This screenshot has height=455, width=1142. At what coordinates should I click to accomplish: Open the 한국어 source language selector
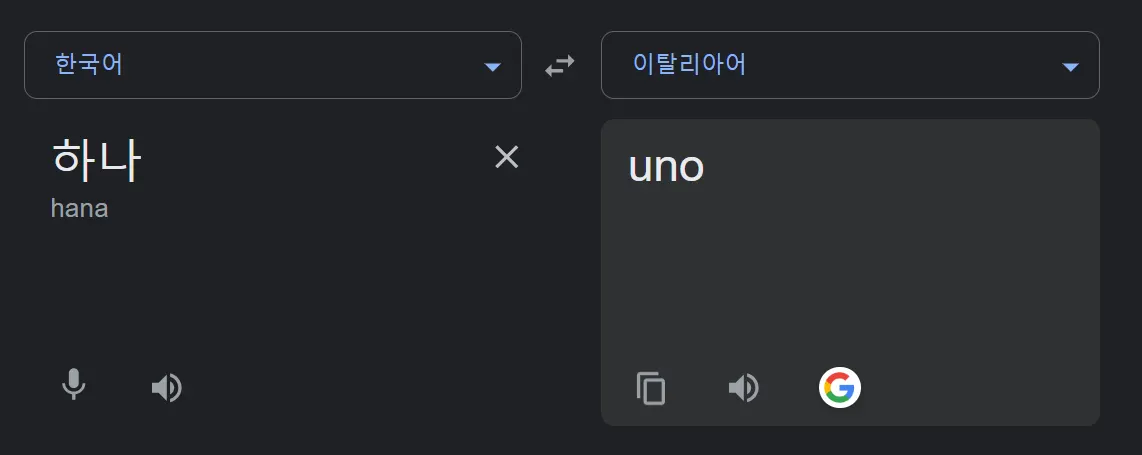click(272, 65)
